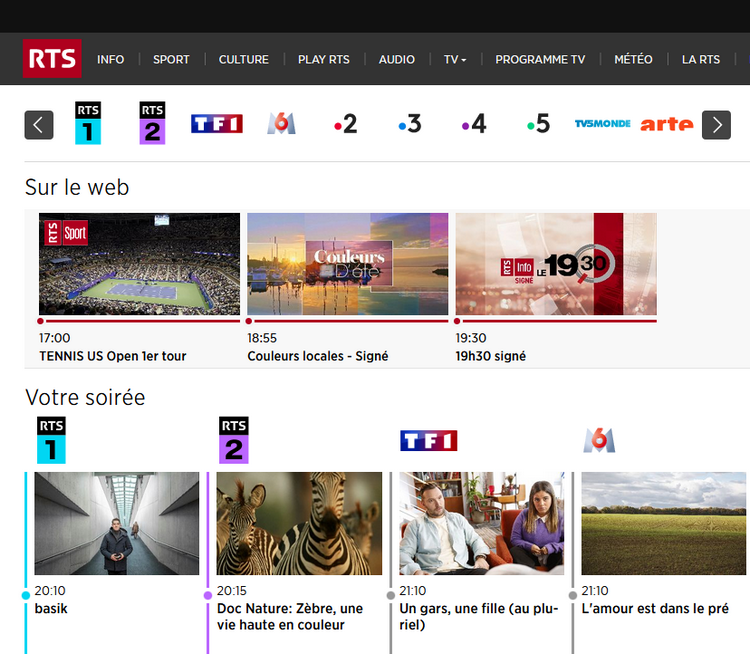The image size is (750, 654).
Task: Click the 18:55 start time text
Action: 262,338
